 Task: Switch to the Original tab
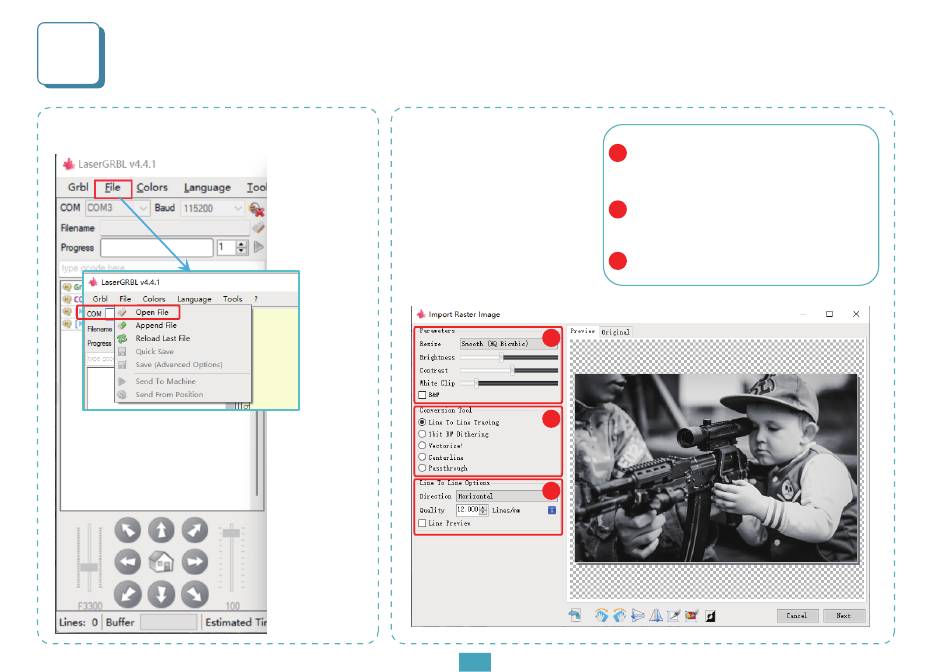pyautogui.click(x=615, y=332)
